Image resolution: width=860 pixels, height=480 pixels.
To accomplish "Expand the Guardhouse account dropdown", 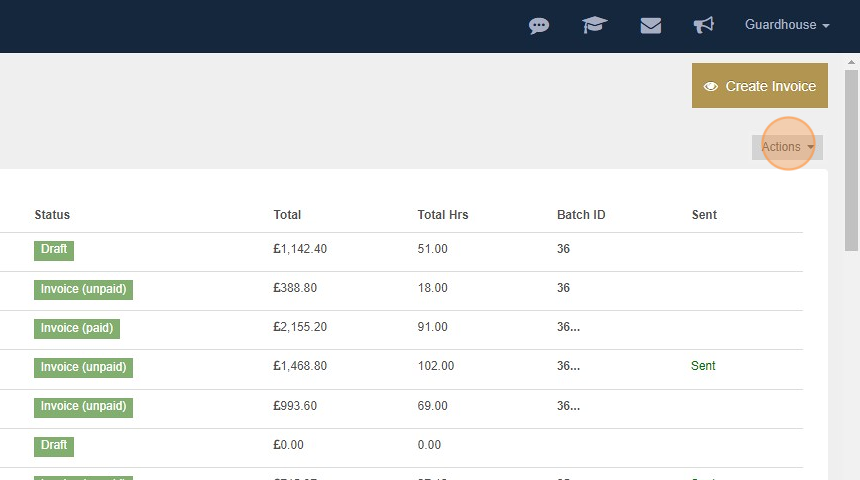I will coord(787,25).
